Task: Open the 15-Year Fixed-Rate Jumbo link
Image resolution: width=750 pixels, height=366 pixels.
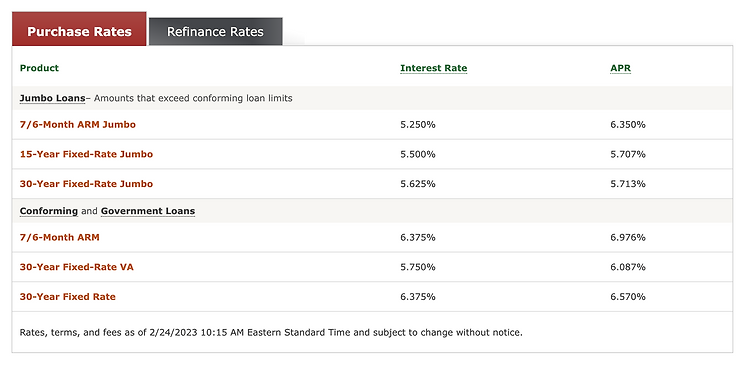Action: coord(86,155)
